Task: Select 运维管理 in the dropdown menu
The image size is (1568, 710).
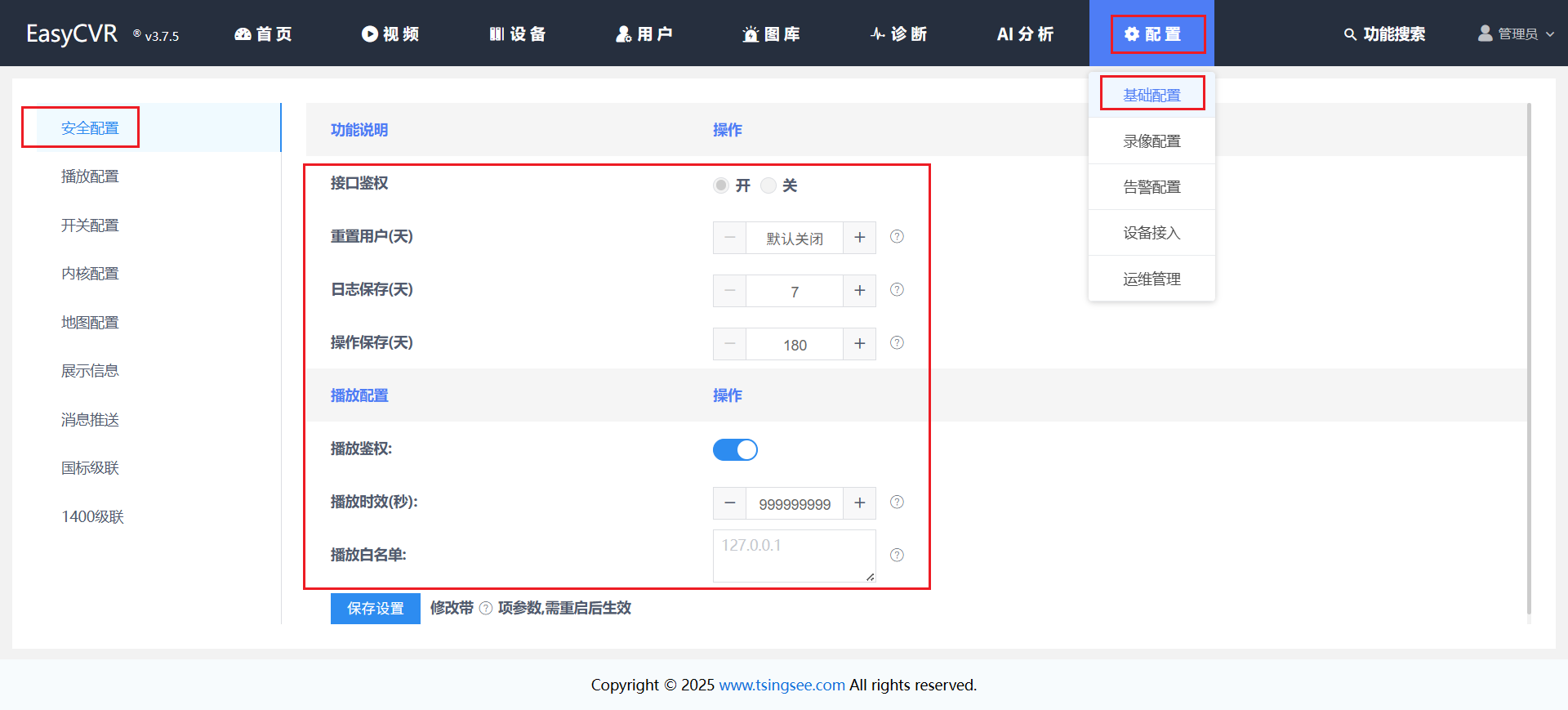Action: (x=1151, y=279)
